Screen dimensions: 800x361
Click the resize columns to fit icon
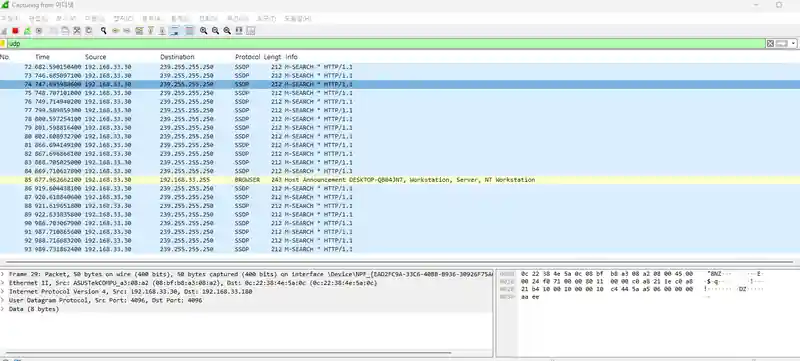pos(239,31)
